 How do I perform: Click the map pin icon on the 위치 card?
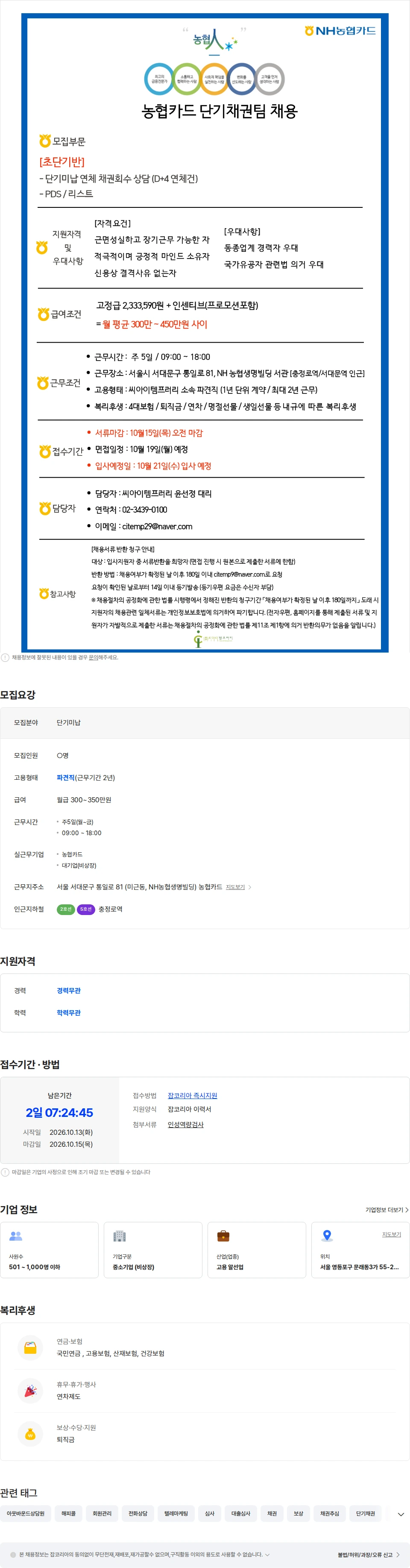point(327,1236)
